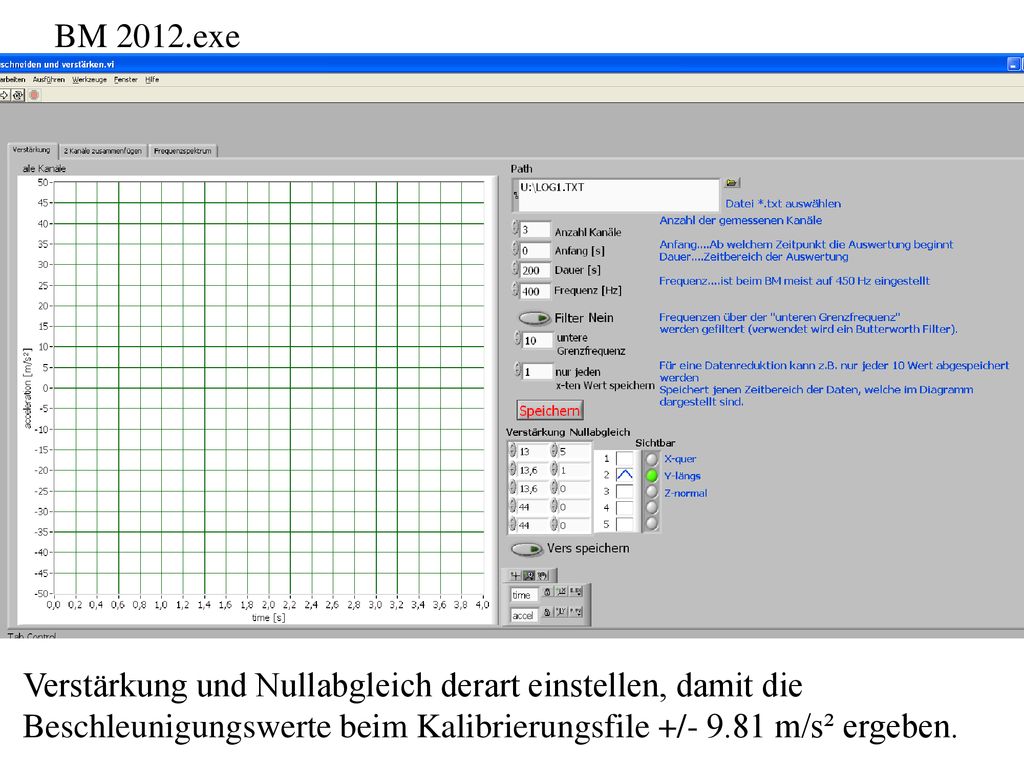This screenshot has width=1024, height=768.
Task: Select the zoom magnifier graph tool
Action: [530, 575]
